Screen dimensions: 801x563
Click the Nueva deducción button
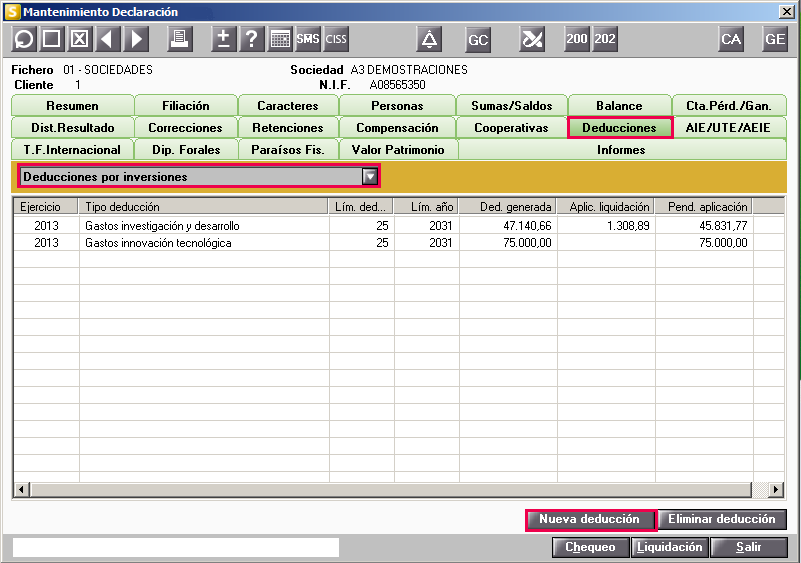pyautogui.click(x=590, y=519)
